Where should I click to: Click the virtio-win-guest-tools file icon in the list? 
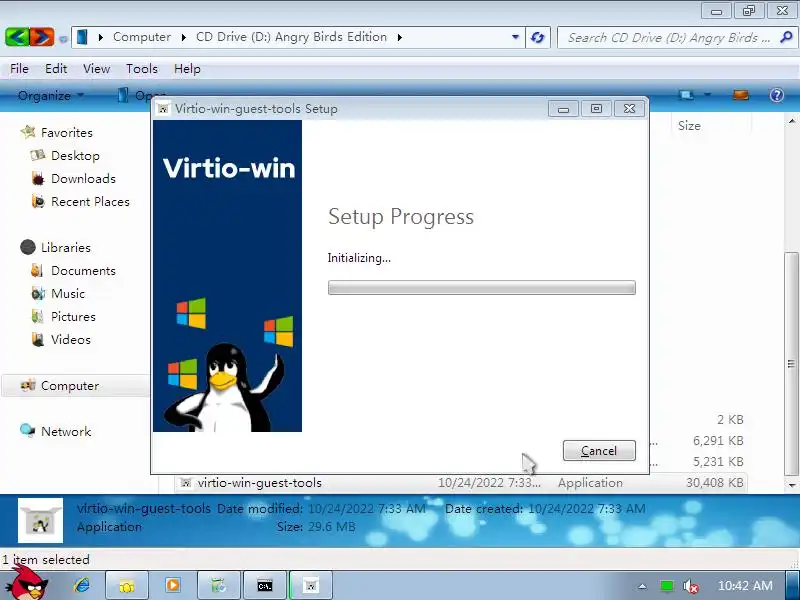coord(186,483)
